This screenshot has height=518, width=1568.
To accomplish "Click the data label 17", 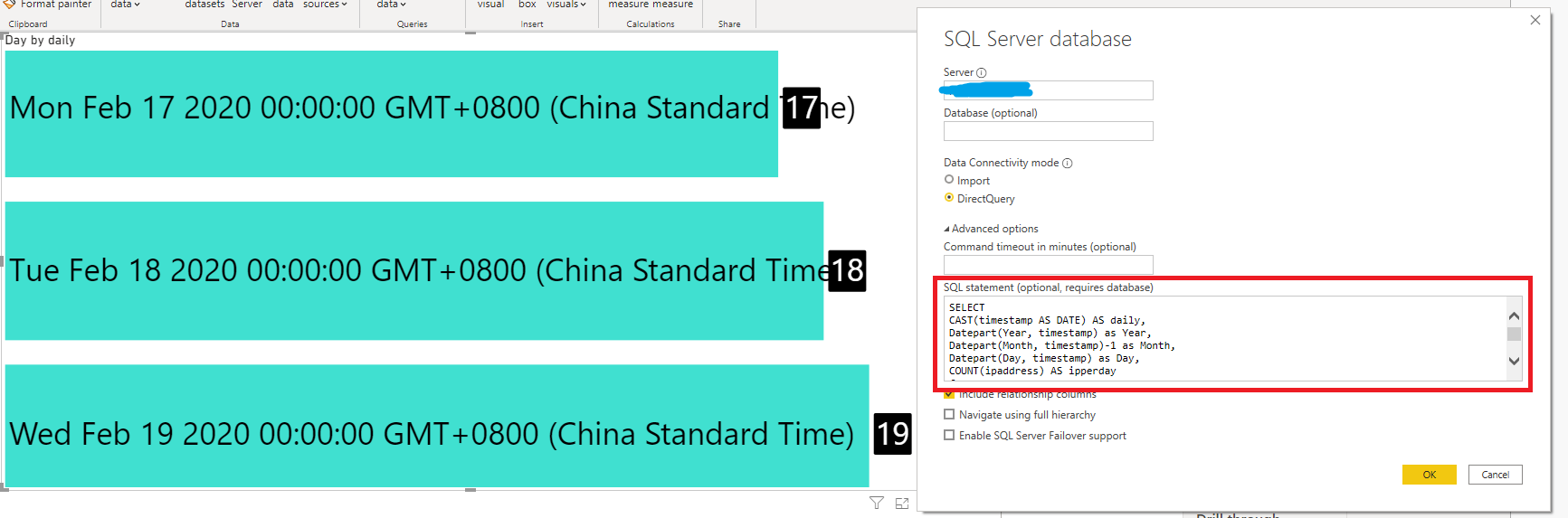I will tap(802, 108).
